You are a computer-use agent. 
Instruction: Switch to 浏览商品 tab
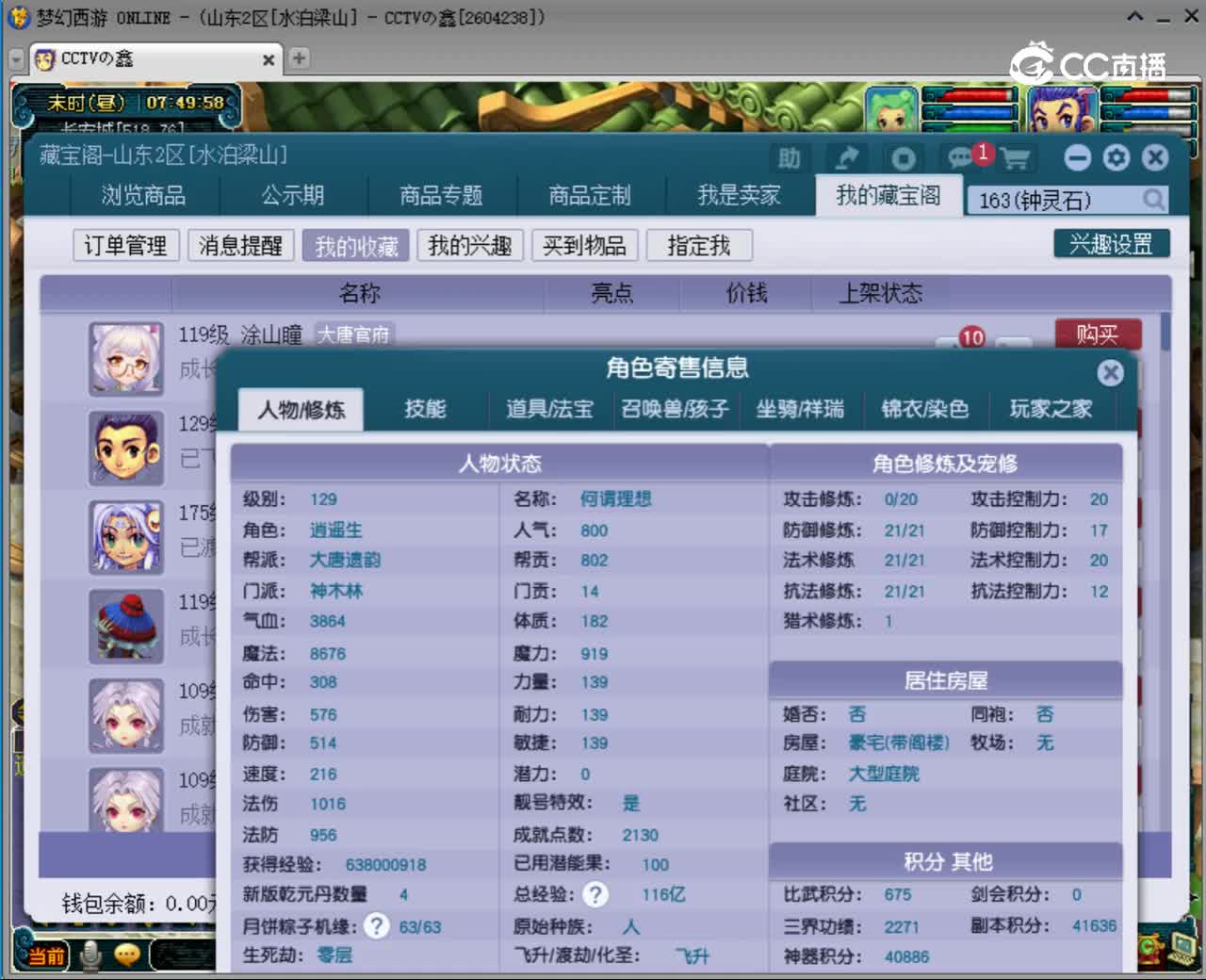pyautogui.click(x=144, y=196)
